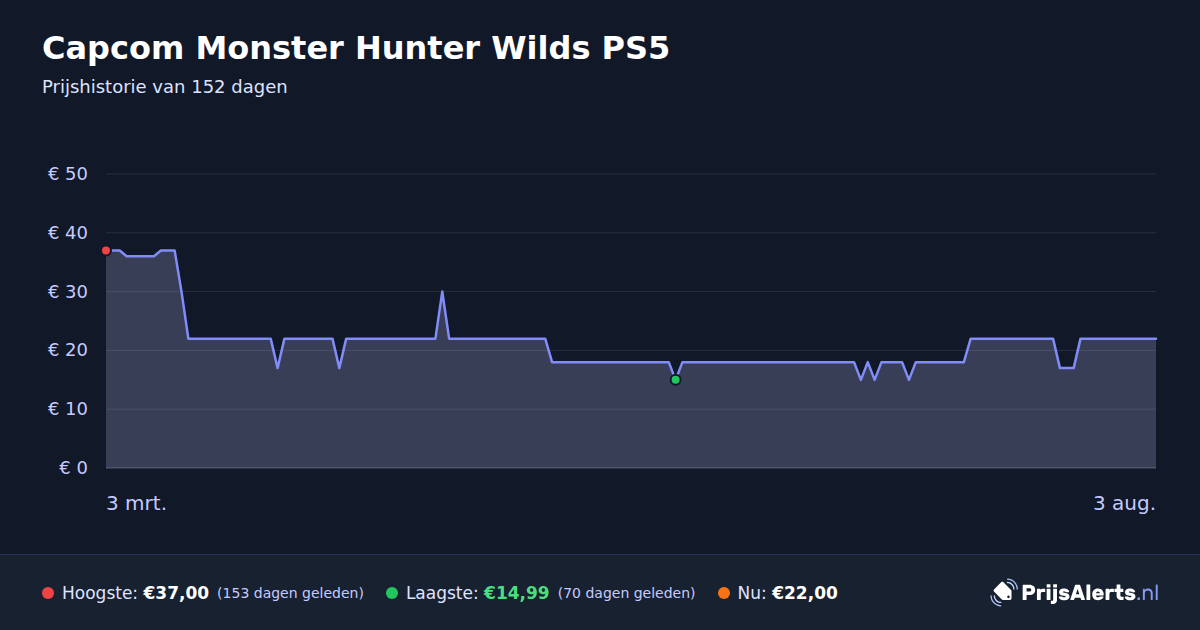Click the €14,99 lowest price value
1200x630 pixels.
[x=516, y=593]
